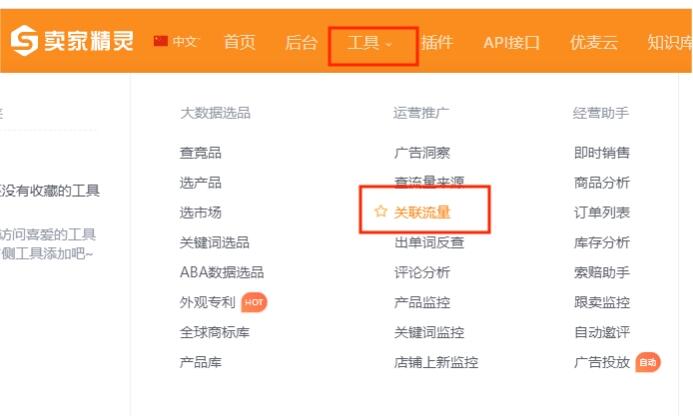Star the 关联流量 tool as favorite

click(x=381, y=212)
